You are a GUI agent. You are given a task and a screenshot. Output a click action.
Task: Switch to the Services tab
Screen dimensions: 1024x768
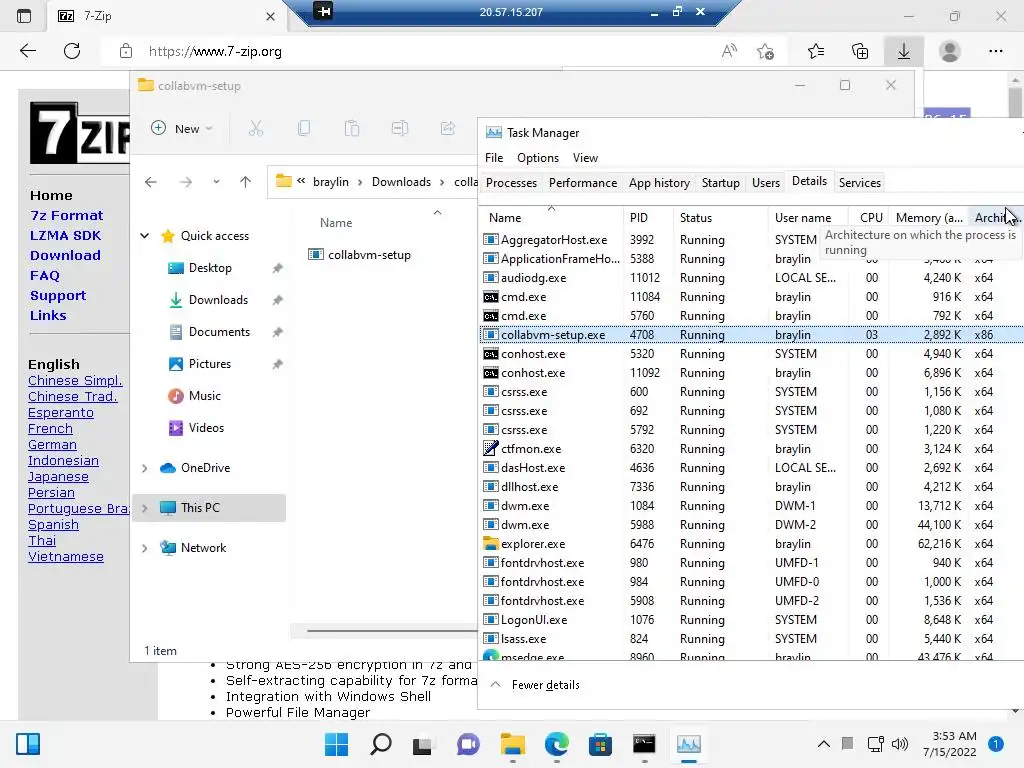[859, 183]
